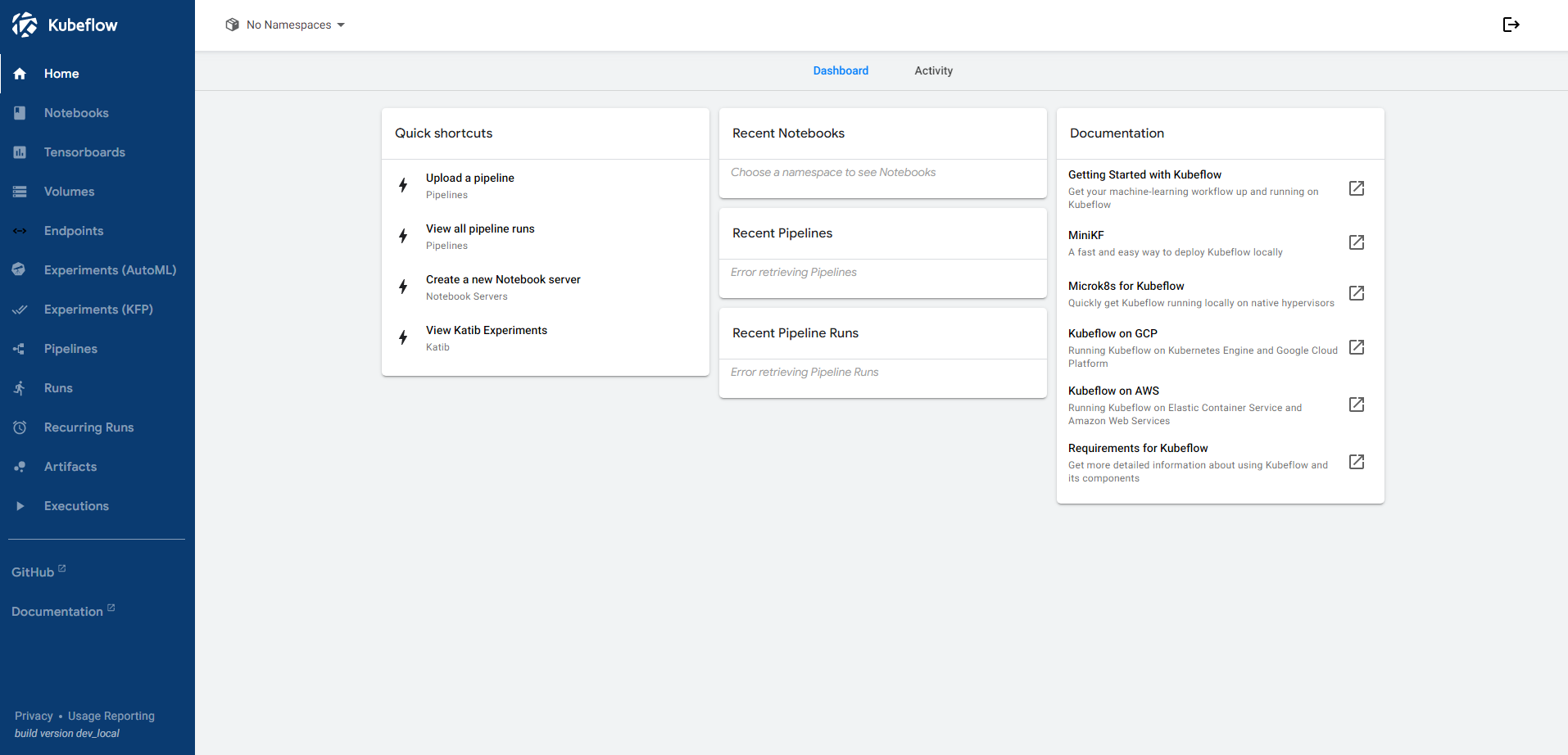Open Getting Started with Kubeflow title
The height and width of the screenshot is (755, 1568).
1144,174
